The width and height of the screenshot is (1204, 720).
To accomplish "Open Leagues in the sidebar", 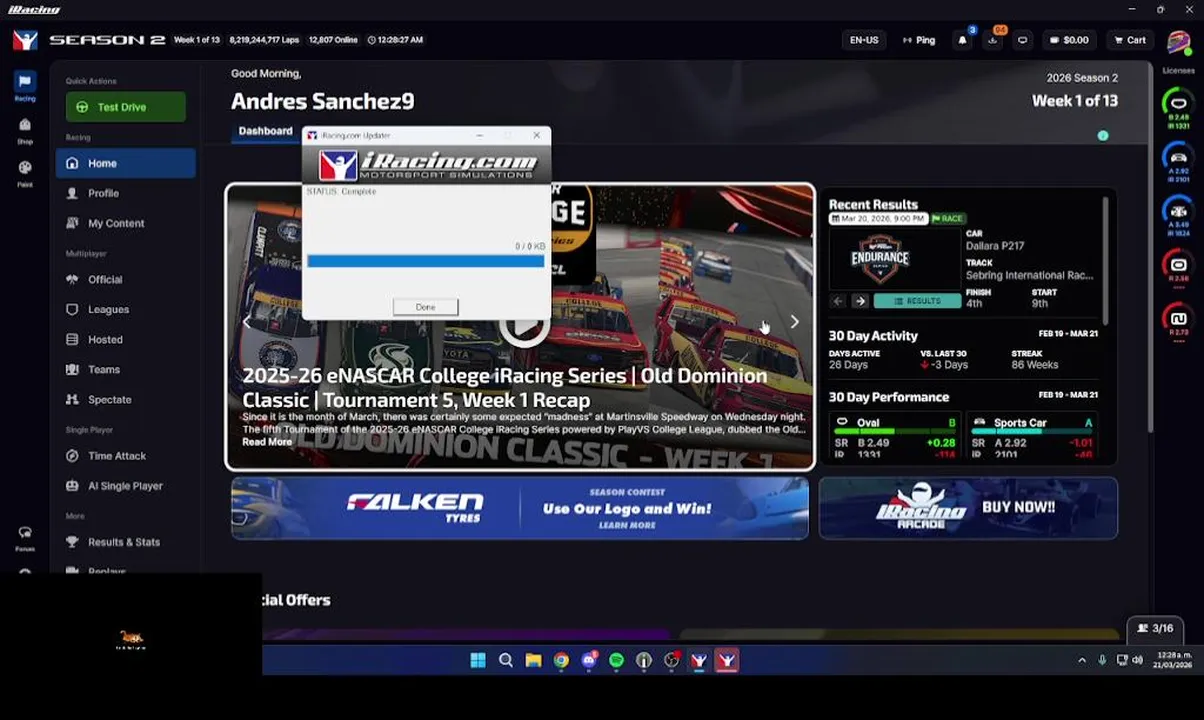I will pyautogui.click(x=125, y=309).
